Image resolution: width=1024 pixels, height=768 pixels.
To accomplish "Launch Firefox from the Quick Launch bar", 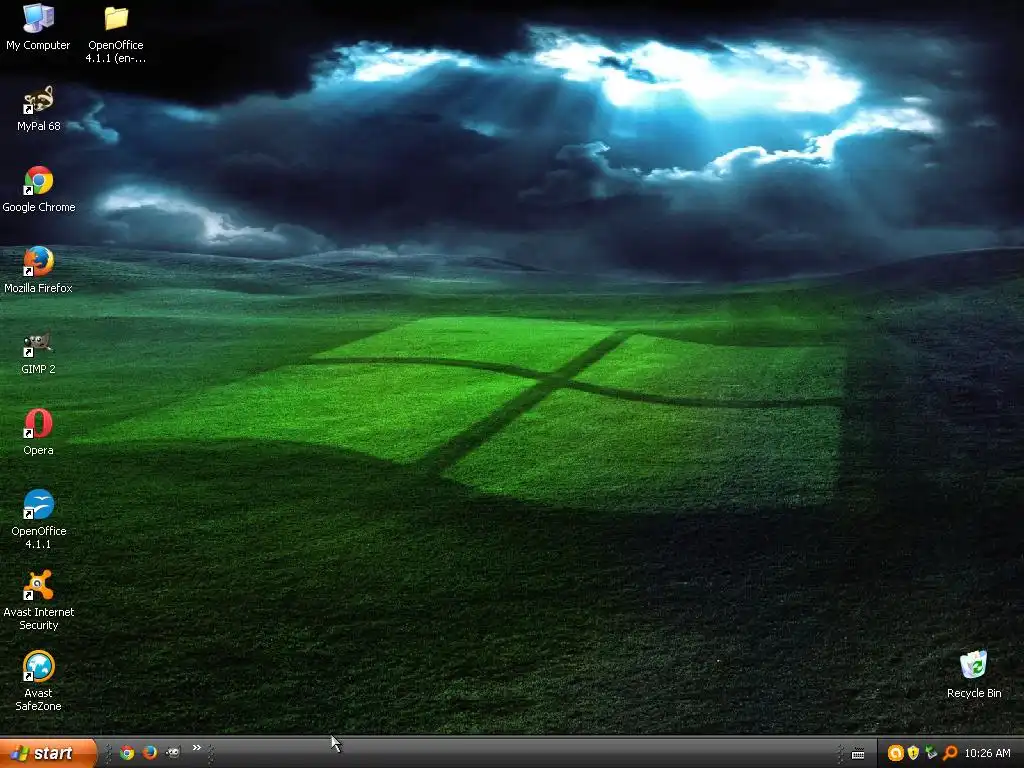I will [150, 753].
